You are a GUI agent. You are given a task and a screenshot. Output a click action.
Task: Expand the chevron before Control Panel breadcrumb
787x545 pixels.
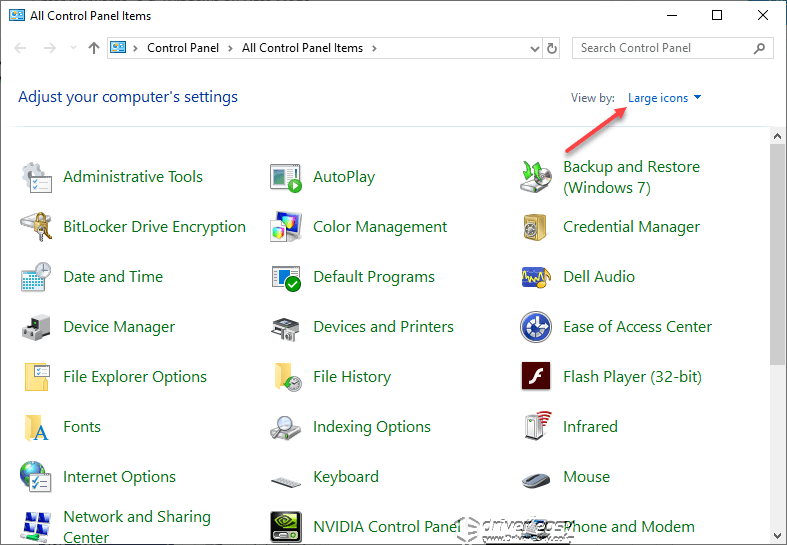[x=135, y=48]
